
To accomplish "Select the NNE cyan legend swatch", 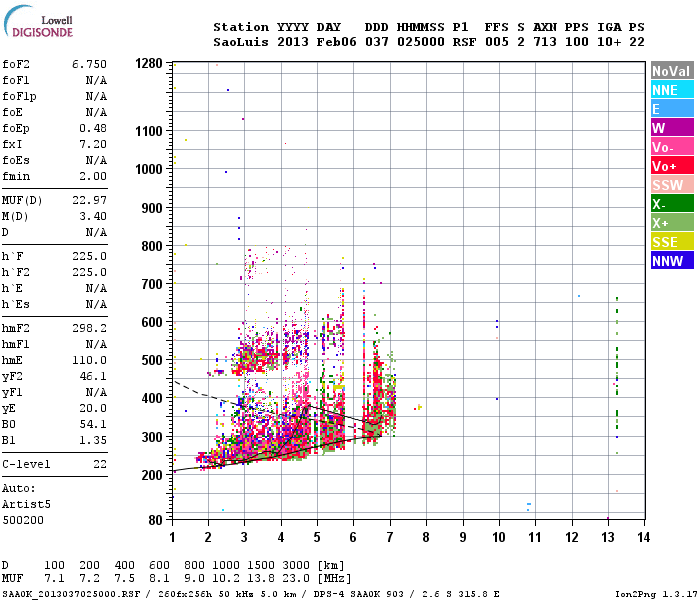I will [x=672, y=90].
